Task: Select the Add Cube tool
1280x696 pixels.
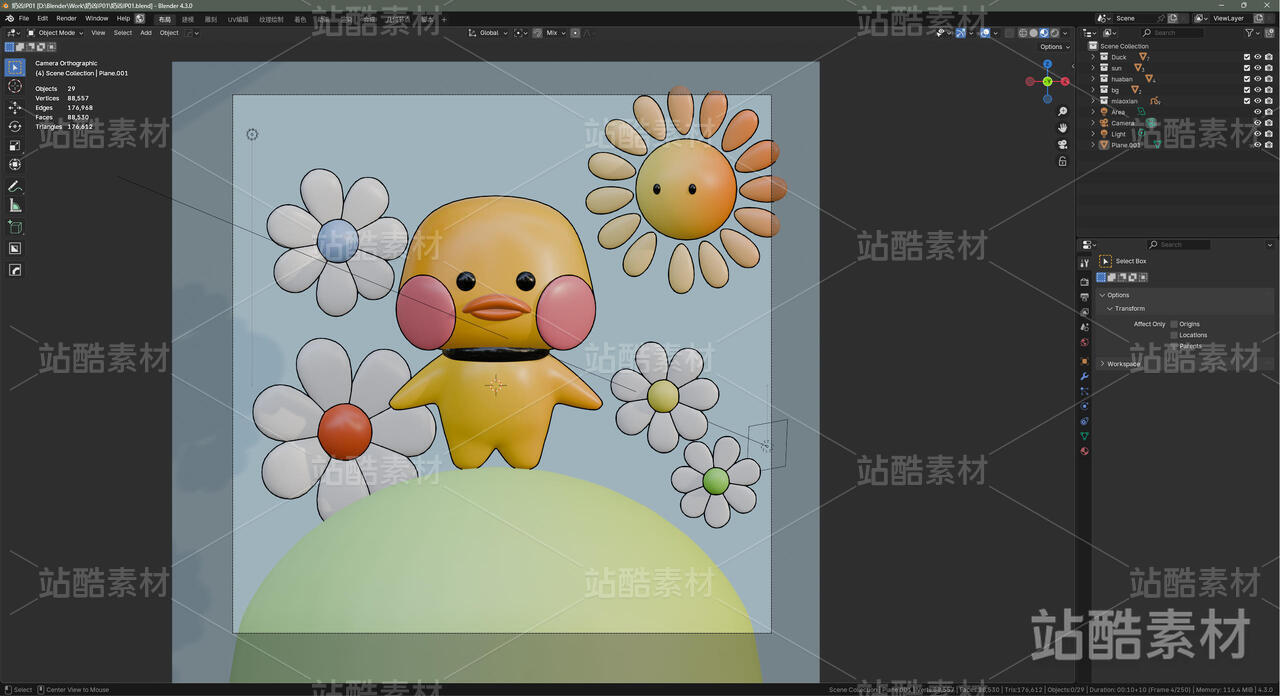Action: (15, 227)
